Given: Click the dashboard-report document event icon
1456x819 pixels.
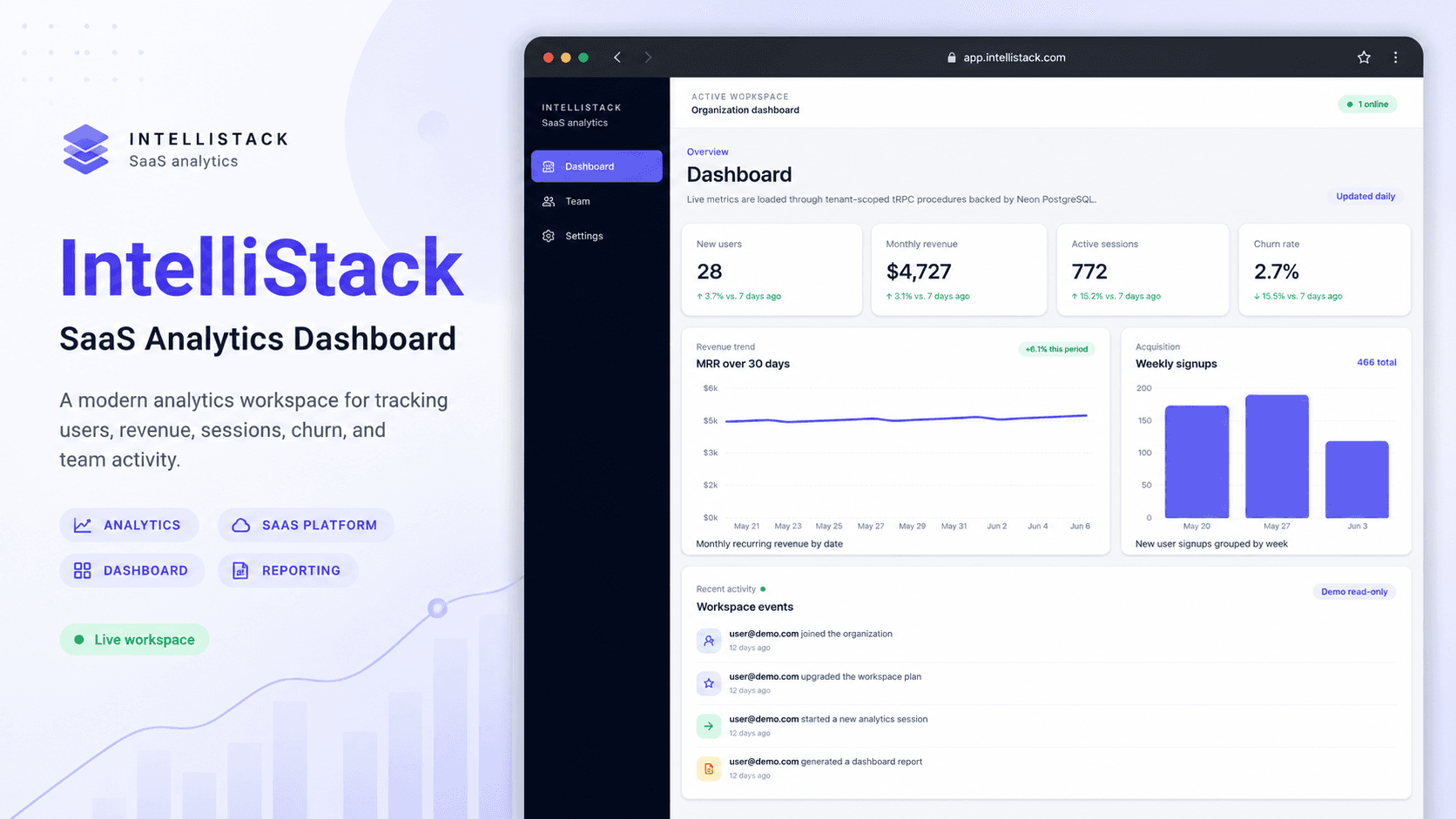Looking at the screenshot, I should pyautogui.click(x=709, y=769).
